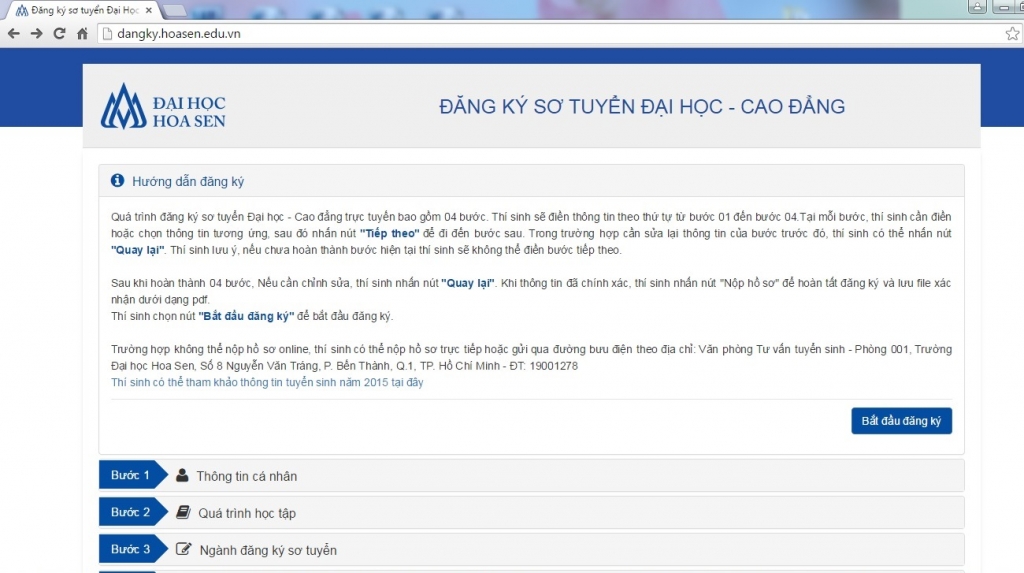Click the Hướng dẫn đăng ký heading
The height and width of the screenshot is (573, 1024).
(x=188, y=182)
